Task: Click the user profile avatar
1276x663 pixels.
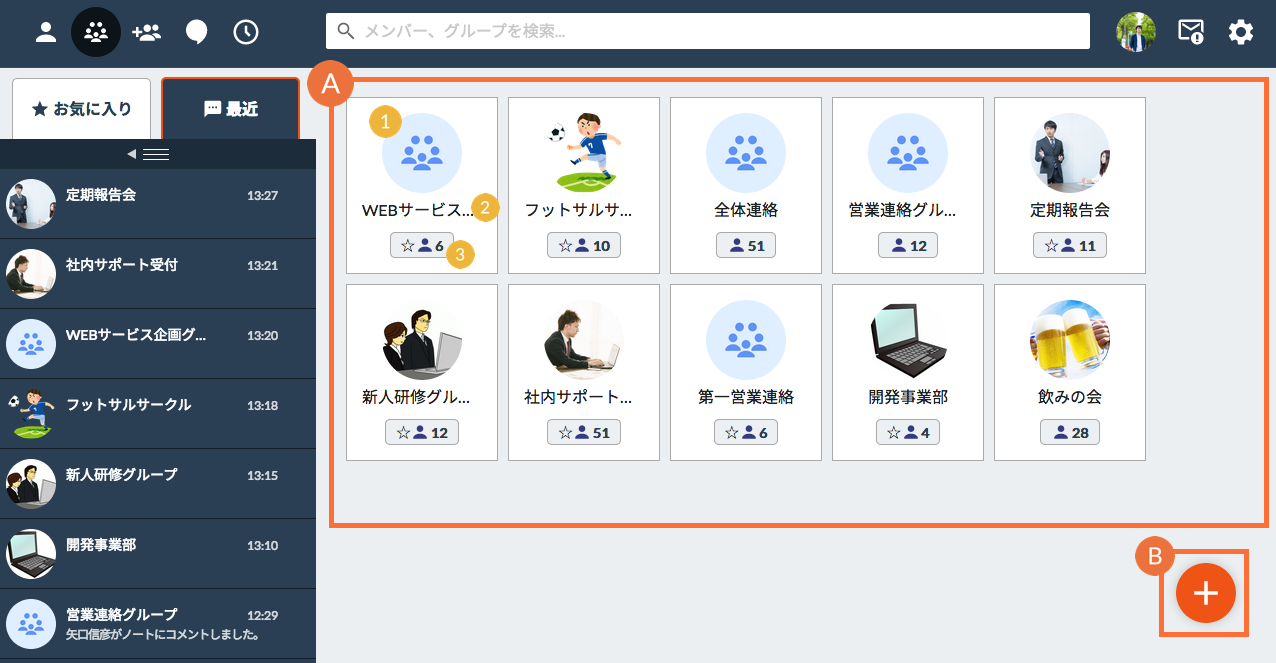Action: (1136, 32)
